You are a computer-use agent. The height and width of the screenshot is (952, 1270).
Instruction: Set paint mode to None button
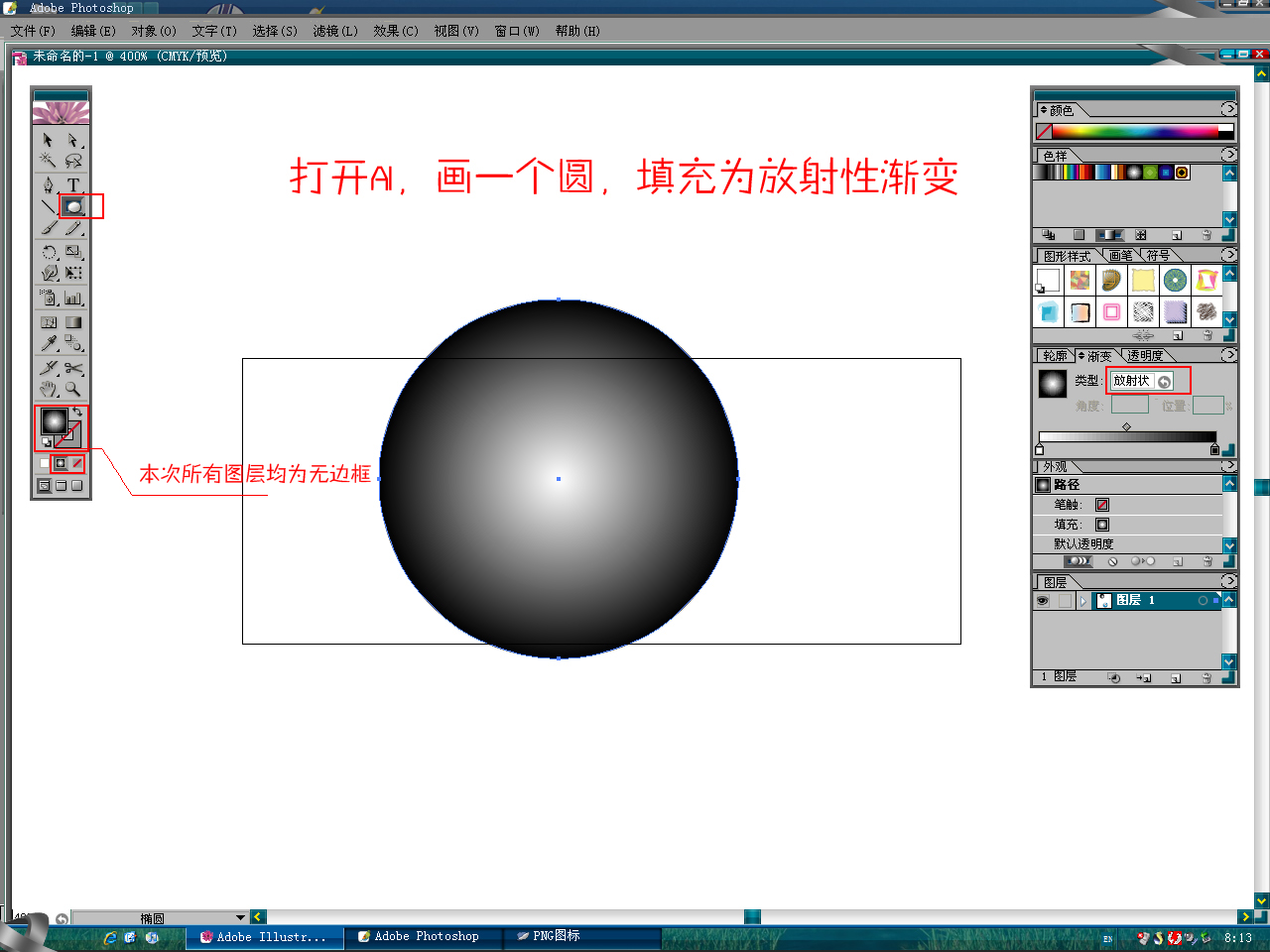pyautogui.click(x=76, y=463)
